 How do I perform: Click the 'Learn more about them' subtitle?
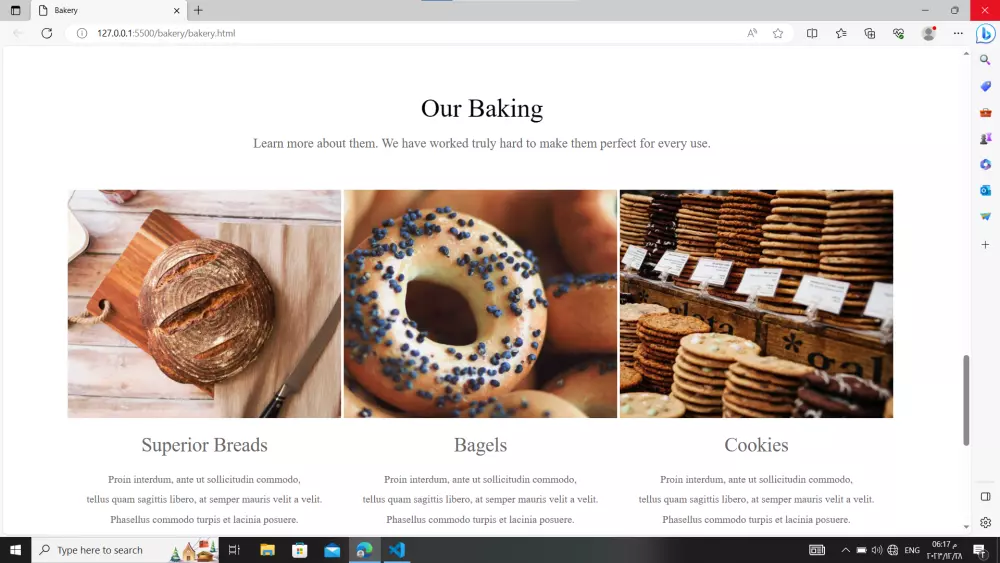(x=482, y=143)
